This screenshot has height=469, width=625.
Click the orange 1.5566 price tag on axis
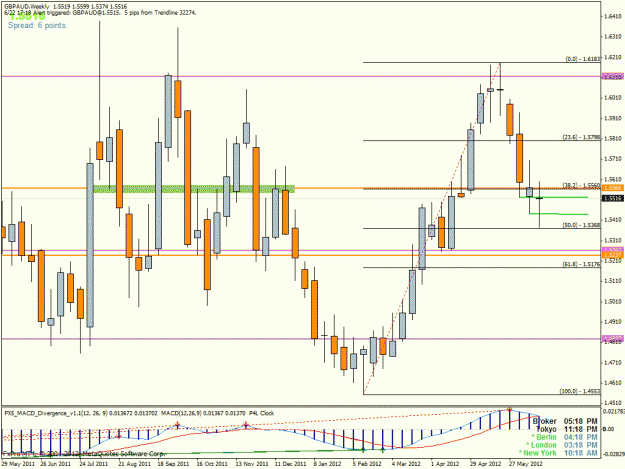613,188
